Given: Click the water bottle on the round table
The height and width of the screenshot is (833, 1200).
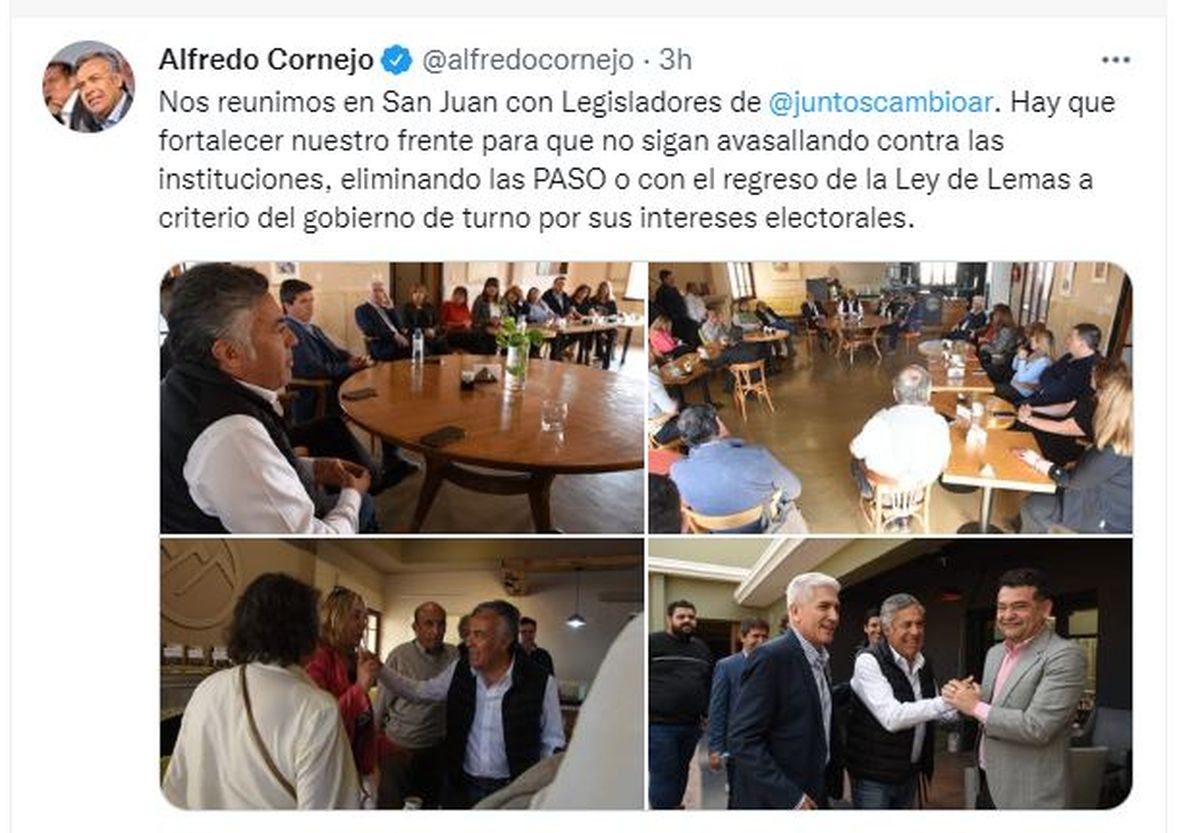Looking at the screenshot, I should click(417, 343).
